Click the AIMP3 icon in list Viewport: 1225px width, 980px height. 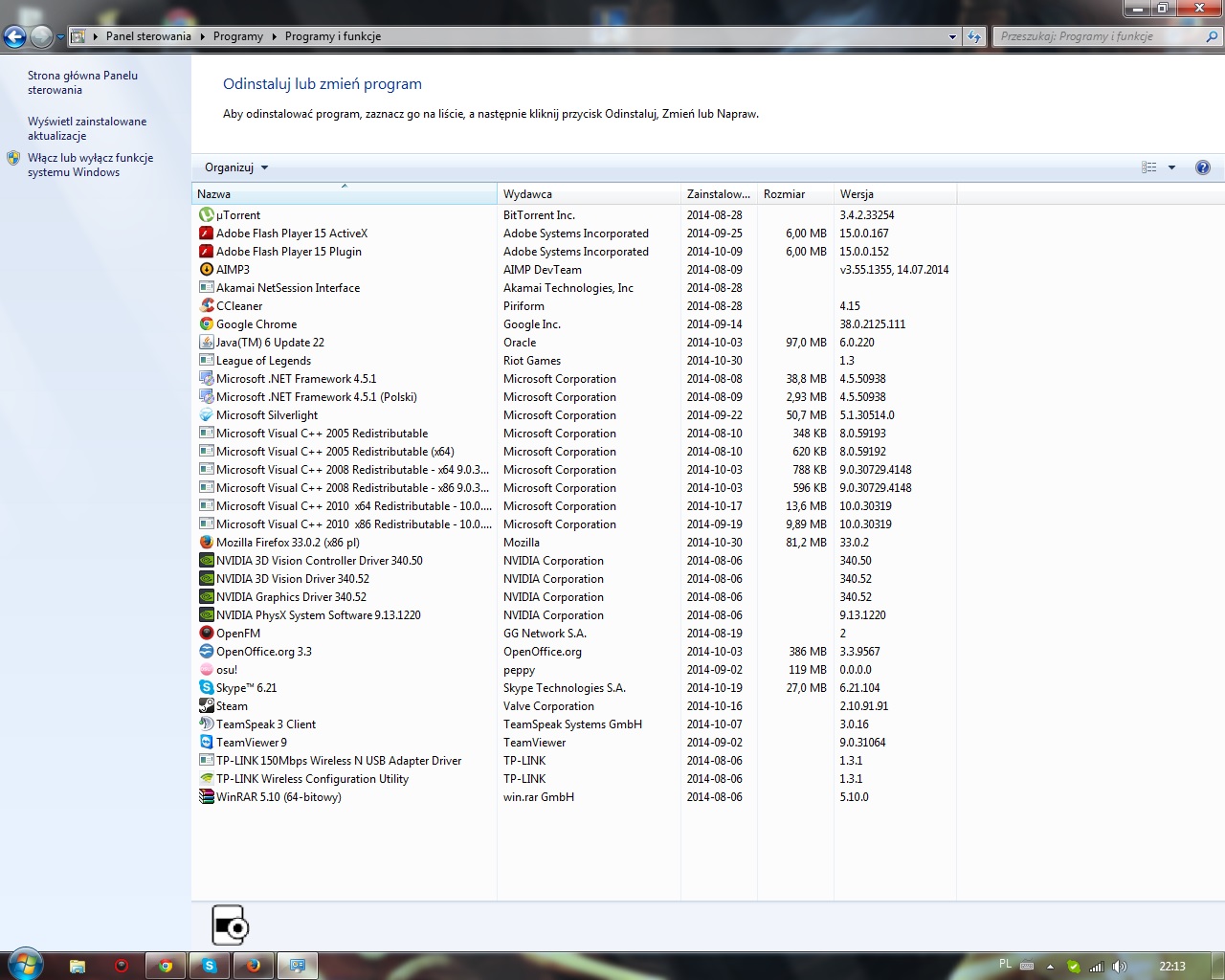point(206,270)
